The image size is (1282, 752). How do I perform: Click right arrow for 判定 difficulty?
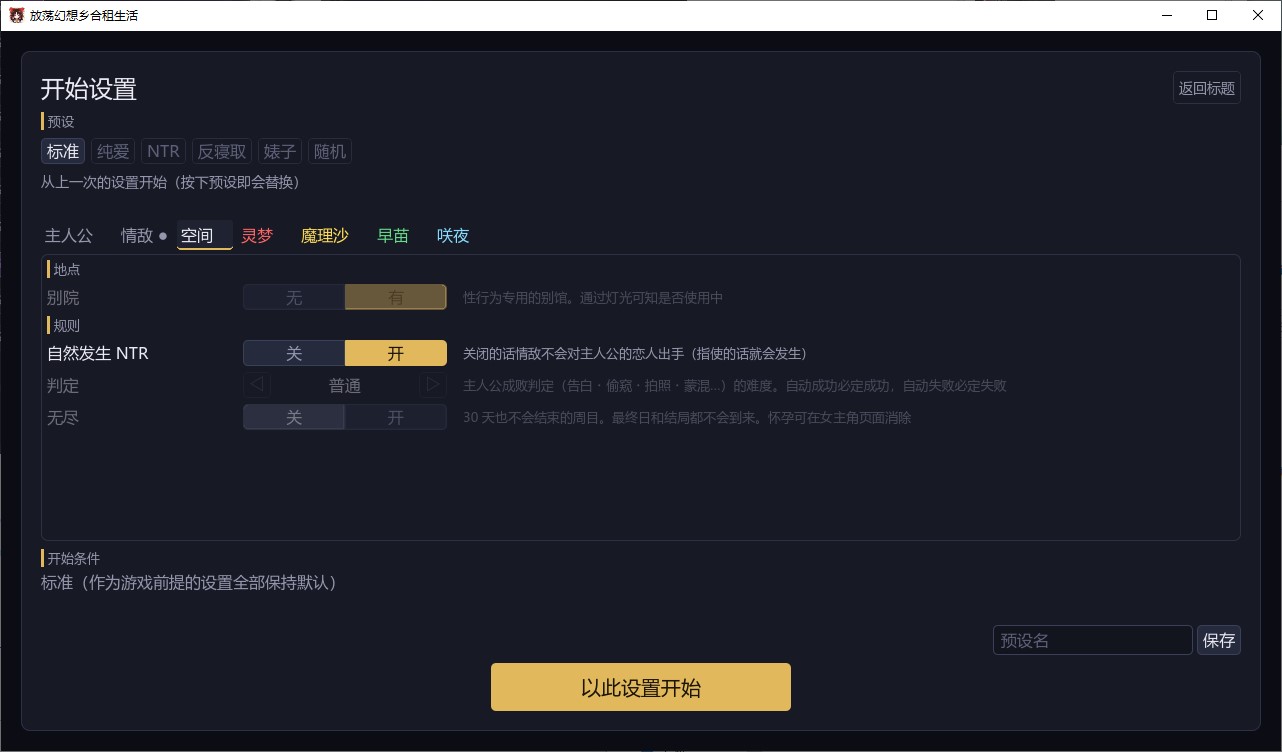point(432,385)
